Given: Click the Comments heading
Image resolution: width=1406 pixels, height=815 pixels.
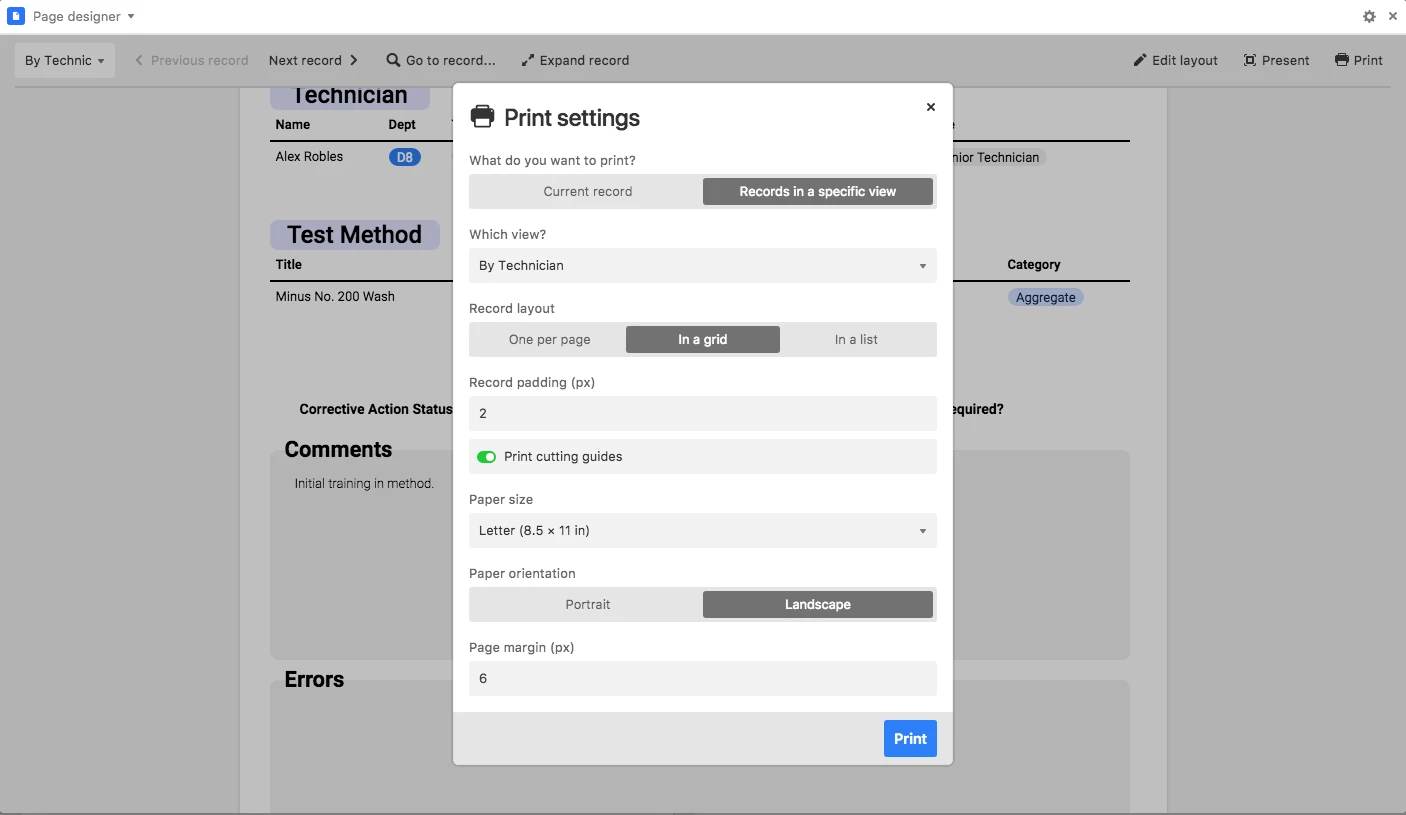Looking at the screenshot, I should [338, 449].
